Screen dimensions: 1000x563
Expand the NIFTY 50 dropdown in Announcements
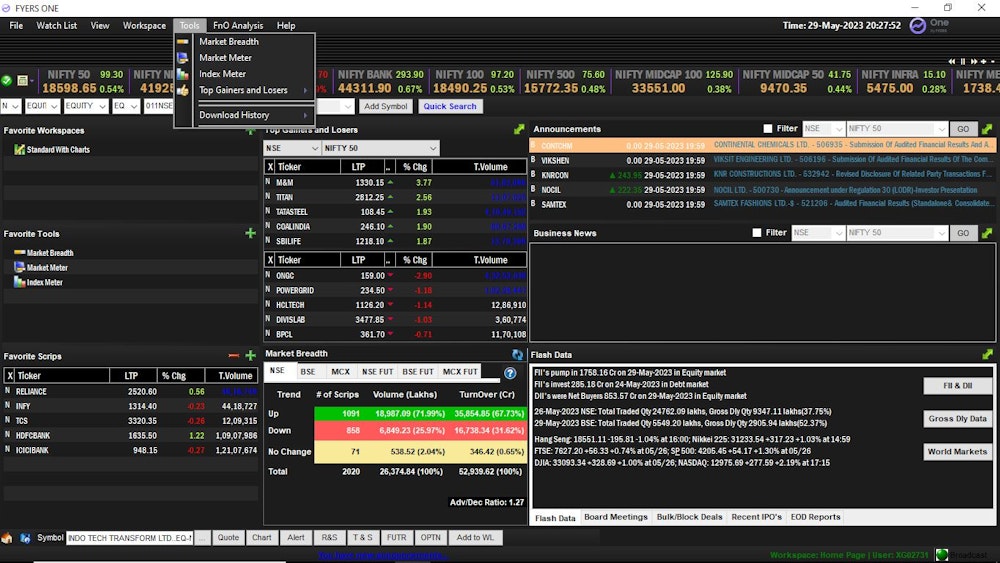point(896,129)
